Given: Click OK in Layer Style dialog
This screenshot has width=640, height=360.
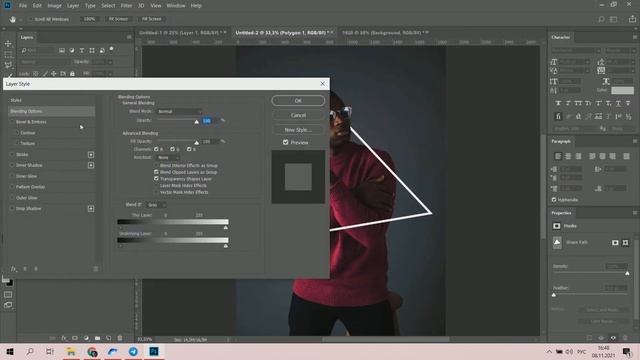Looking at the screenshot, I should [298, 100].
